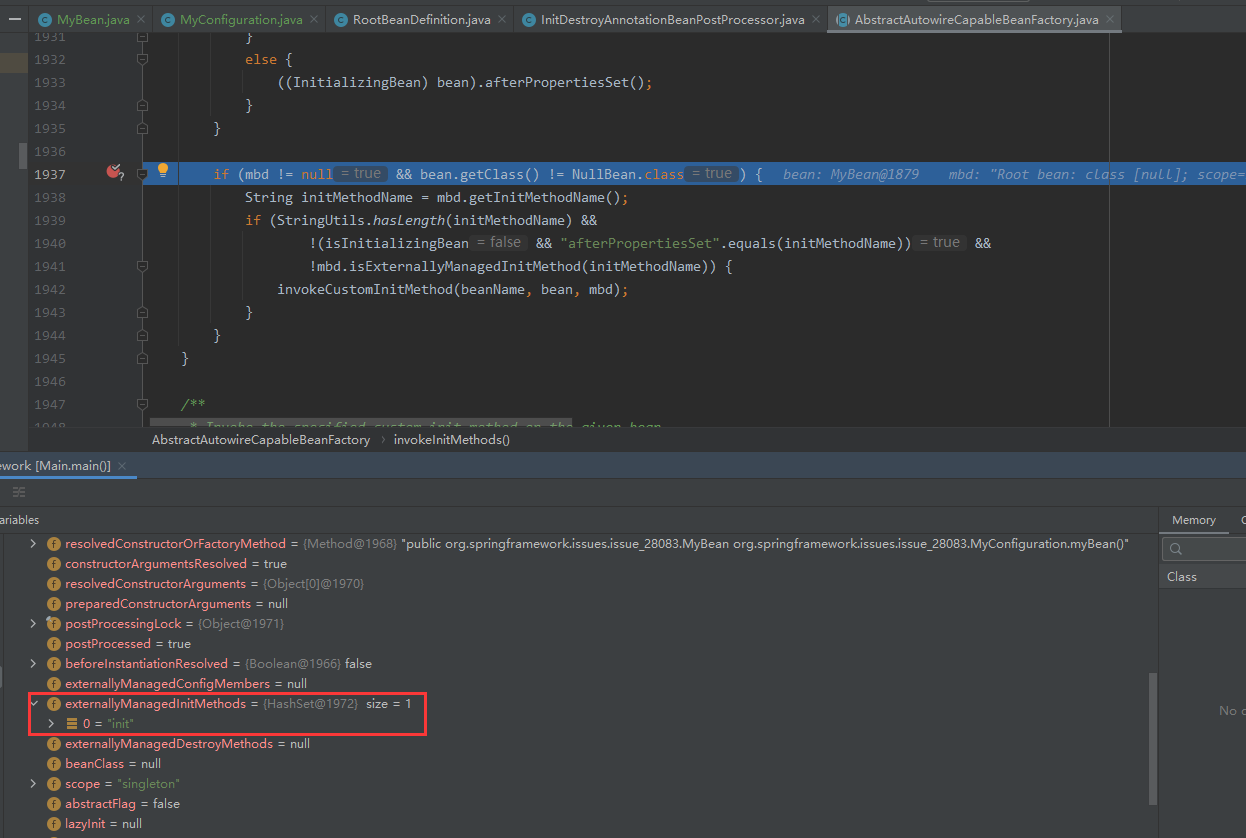Image resolution: width=1246 pixels, height=838 pixels.
Task: Click the field icon of beanClass
Action: (x=54, y=764)
